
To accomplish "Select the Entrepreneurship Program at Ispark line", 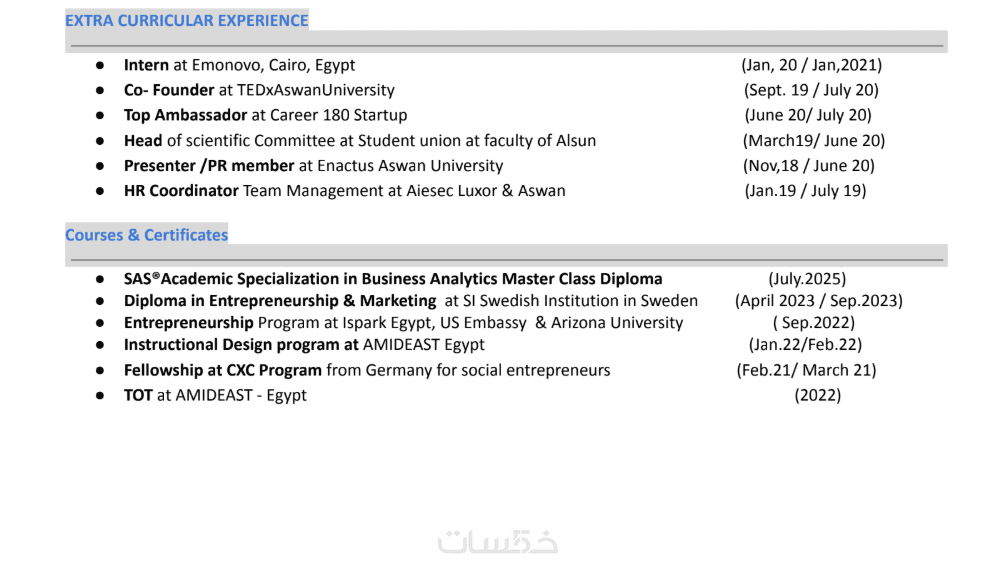I will tap(403, 323).
